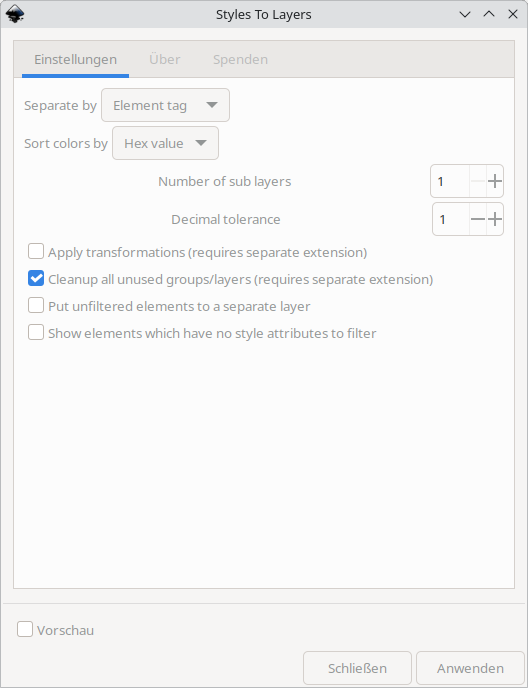This screenshot has width=528, height=688.
Task: Click the Anwenden button
Action: (470, 668)
